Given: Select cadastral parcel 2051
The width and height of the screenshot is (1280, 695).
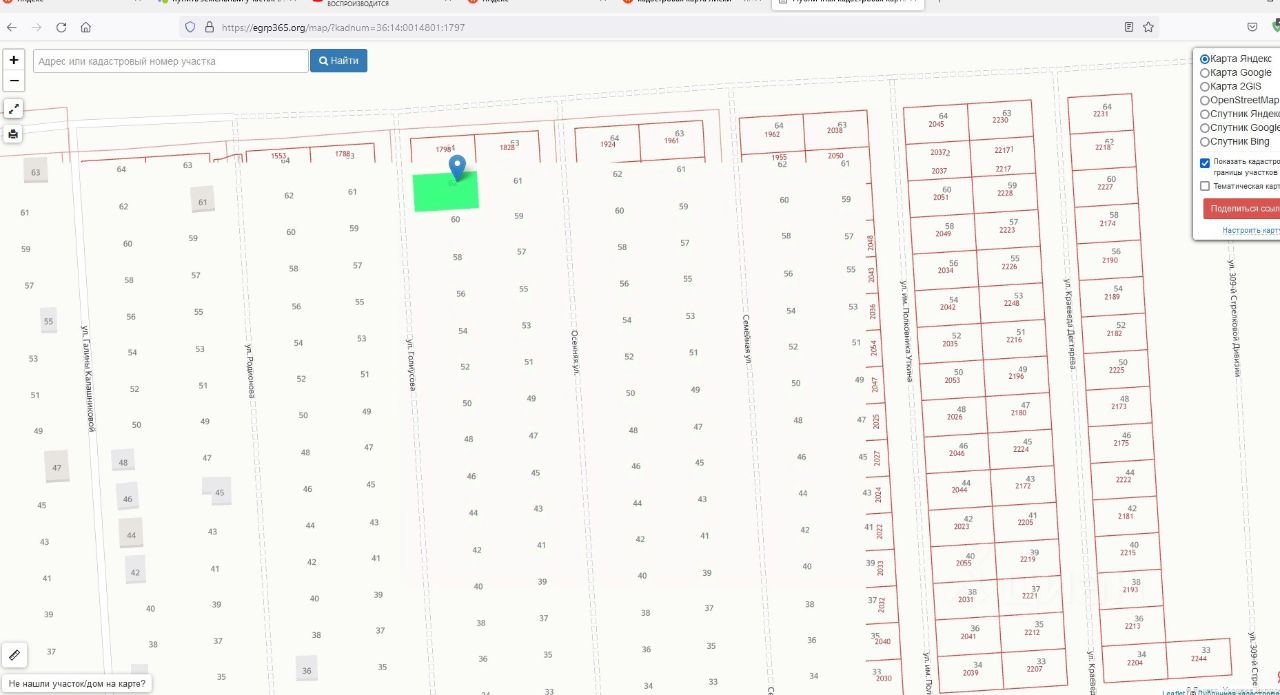Looking at the screenshot, I should [x=940, y=197].
